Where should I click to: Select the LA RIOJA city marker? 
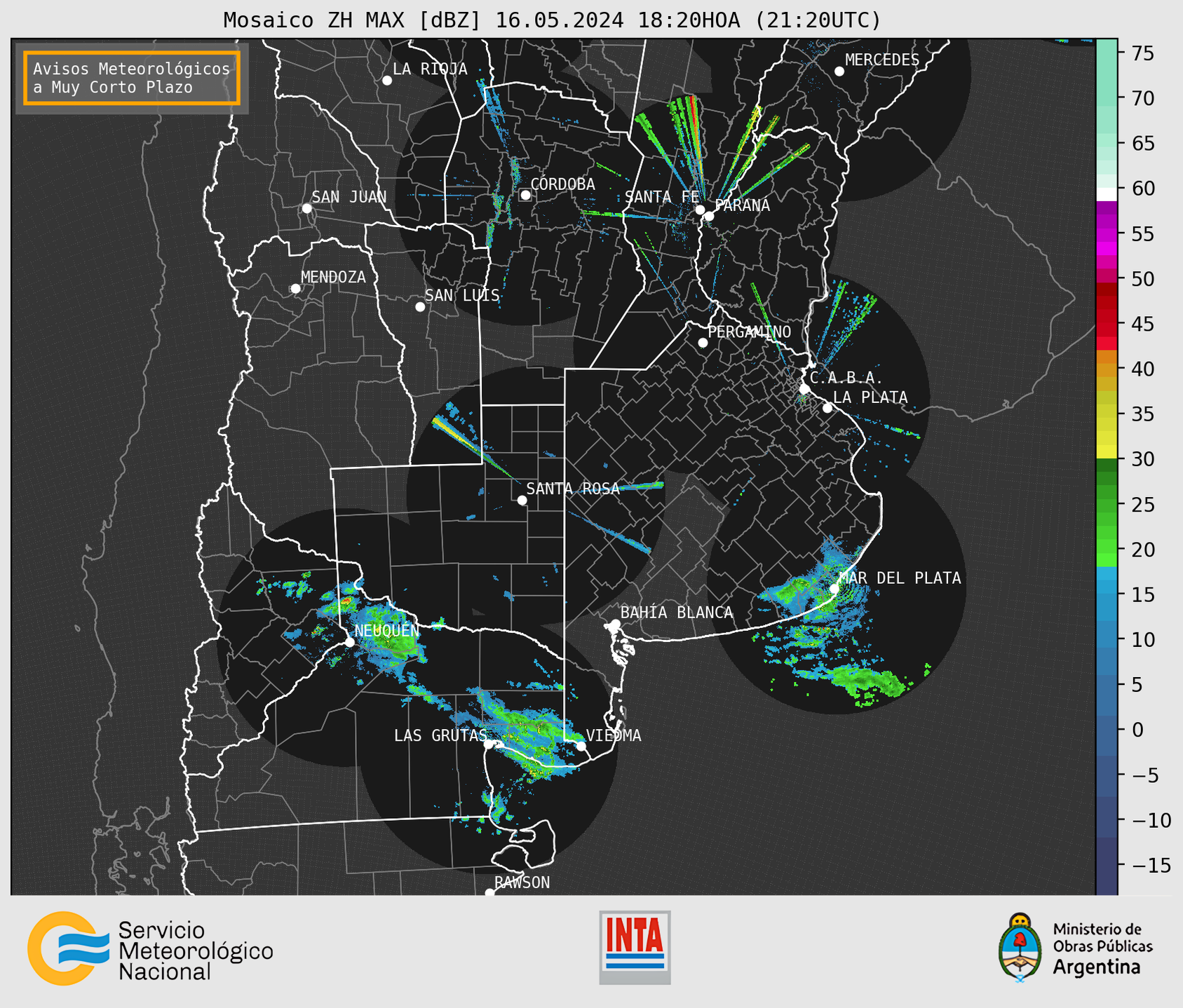point(387,81)
